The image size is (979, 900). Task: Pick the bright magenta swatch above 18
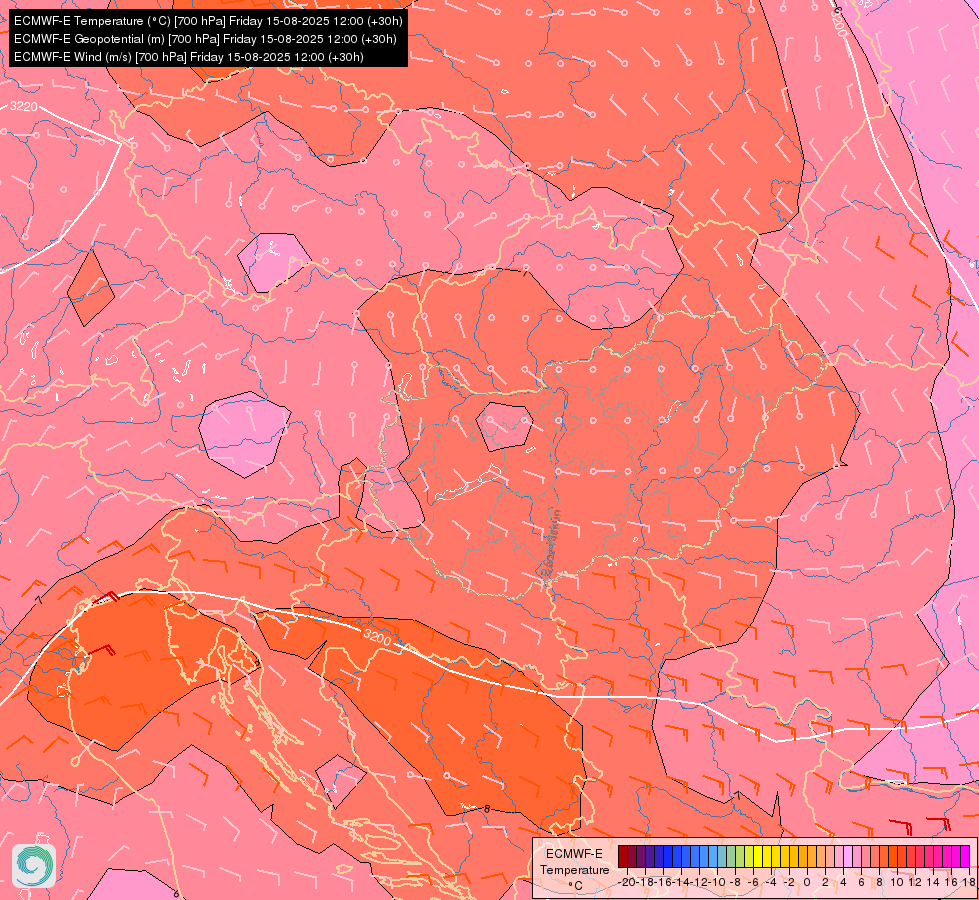965,856
